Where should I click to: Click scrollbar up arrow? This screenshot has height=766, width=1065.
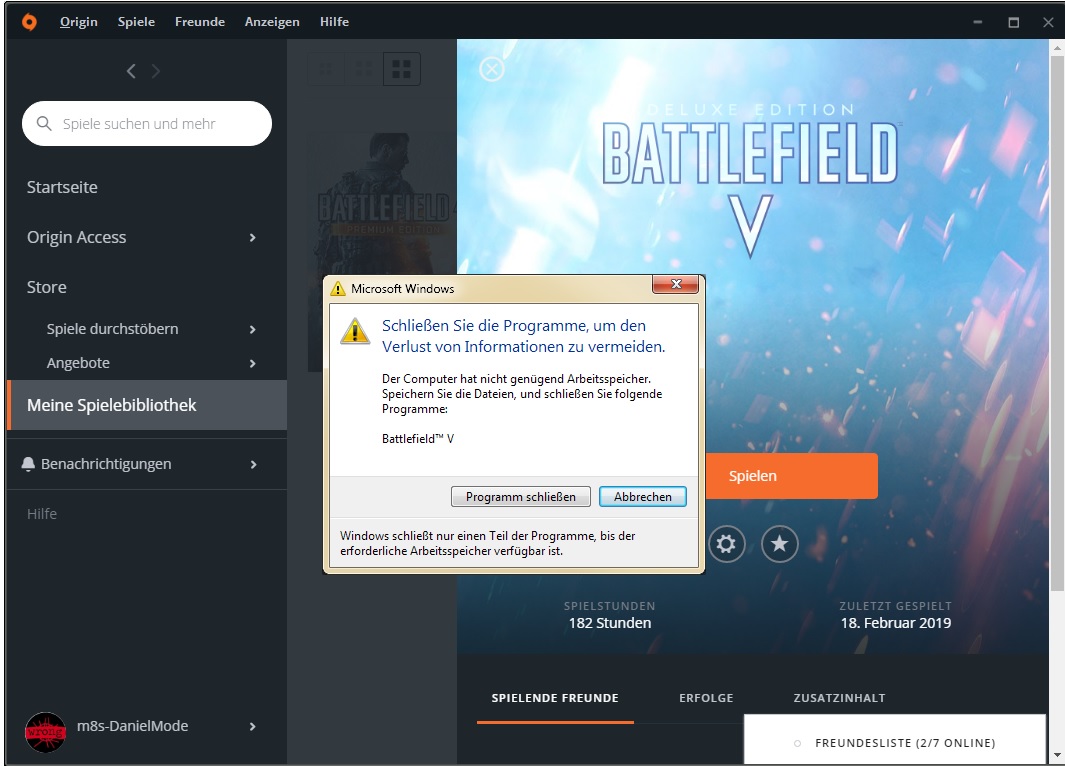1057,48
